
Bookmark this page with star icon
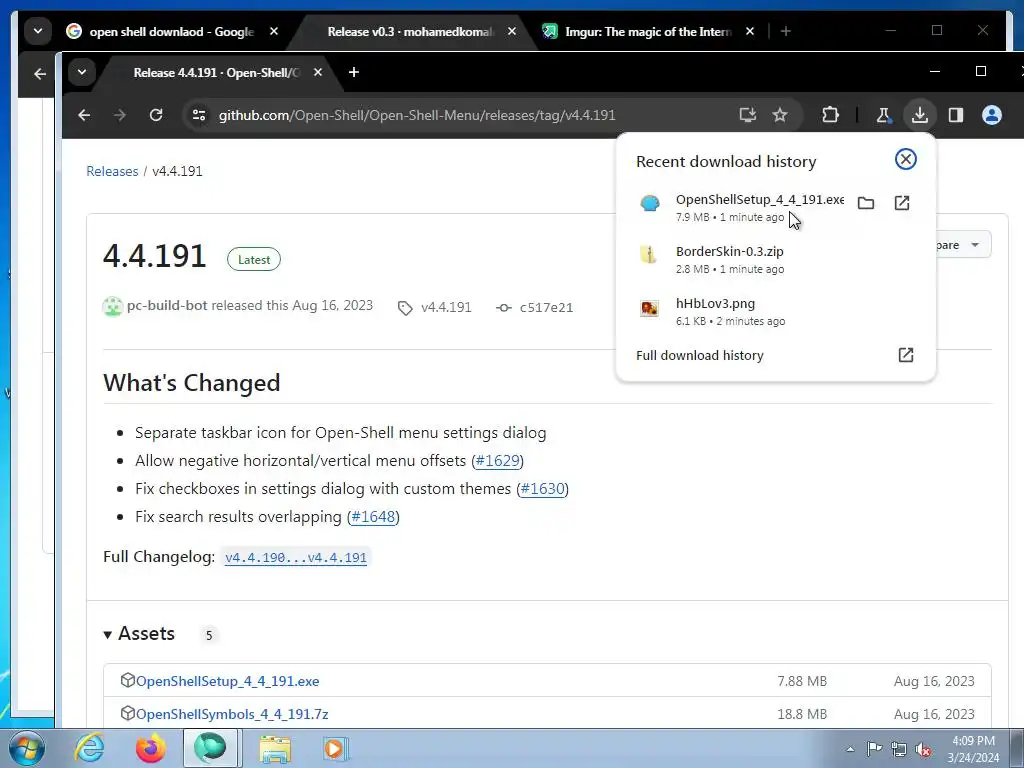point(780,115)
